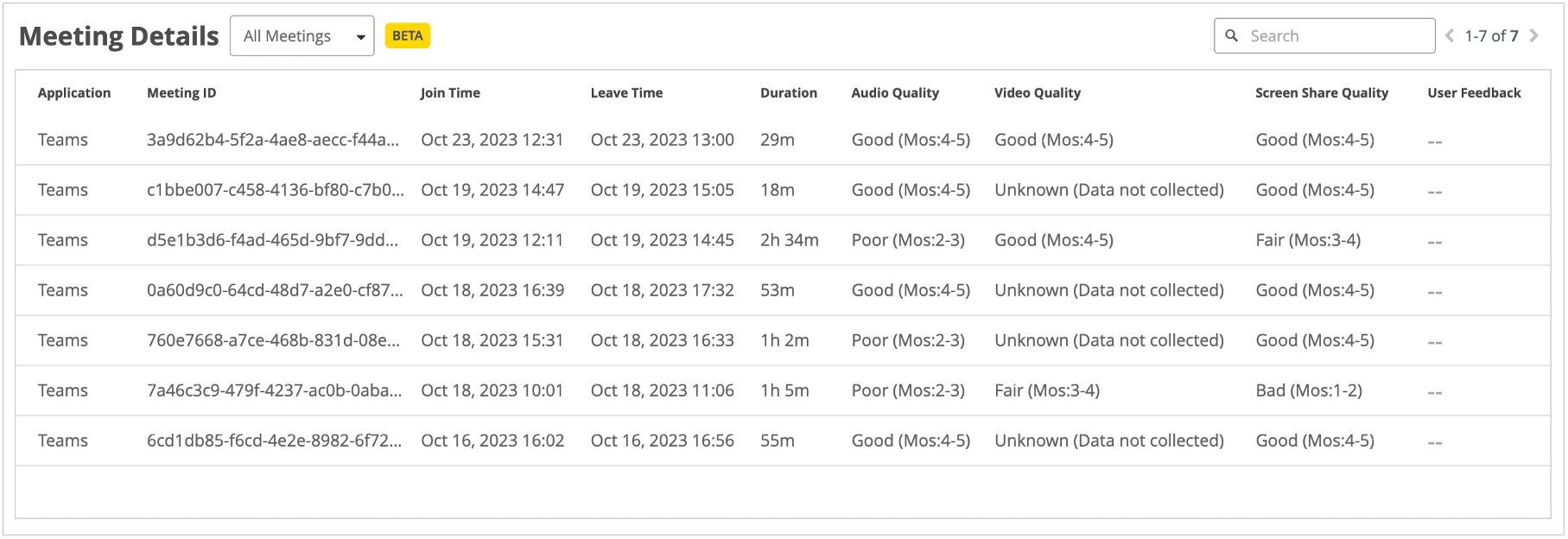Sort by User Feedback column header
The height and width of the screenshot is (539, 1568).
pyautogui.click(x=1474, y=92)
